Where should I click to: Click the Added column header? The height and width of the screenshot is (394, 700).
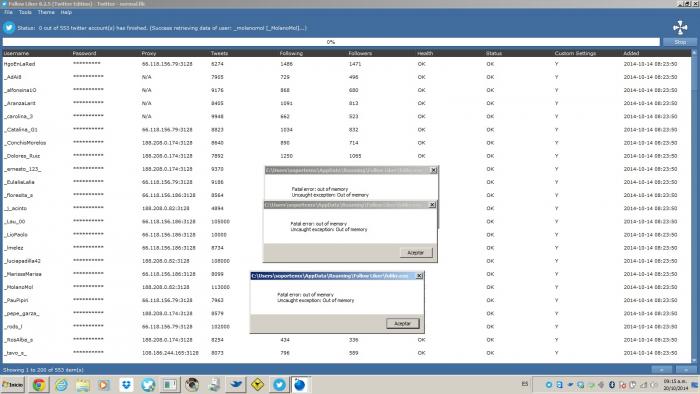[631, 53]
